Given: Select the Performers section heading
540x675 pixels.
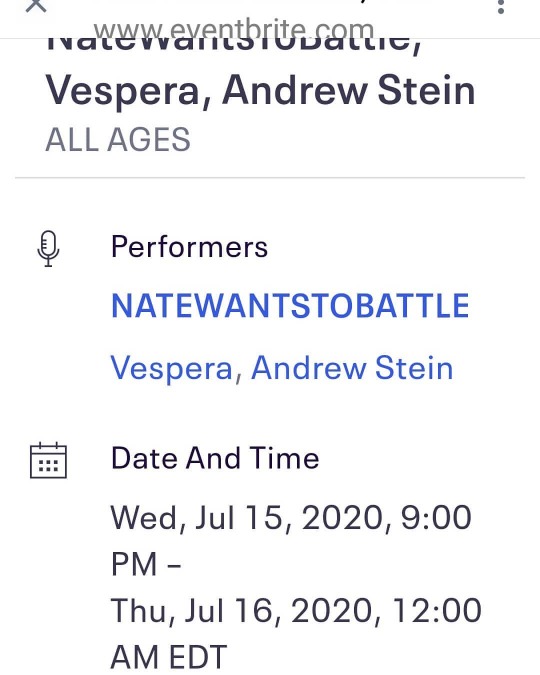Looking at the screenshot, I should tap(189, 247).
